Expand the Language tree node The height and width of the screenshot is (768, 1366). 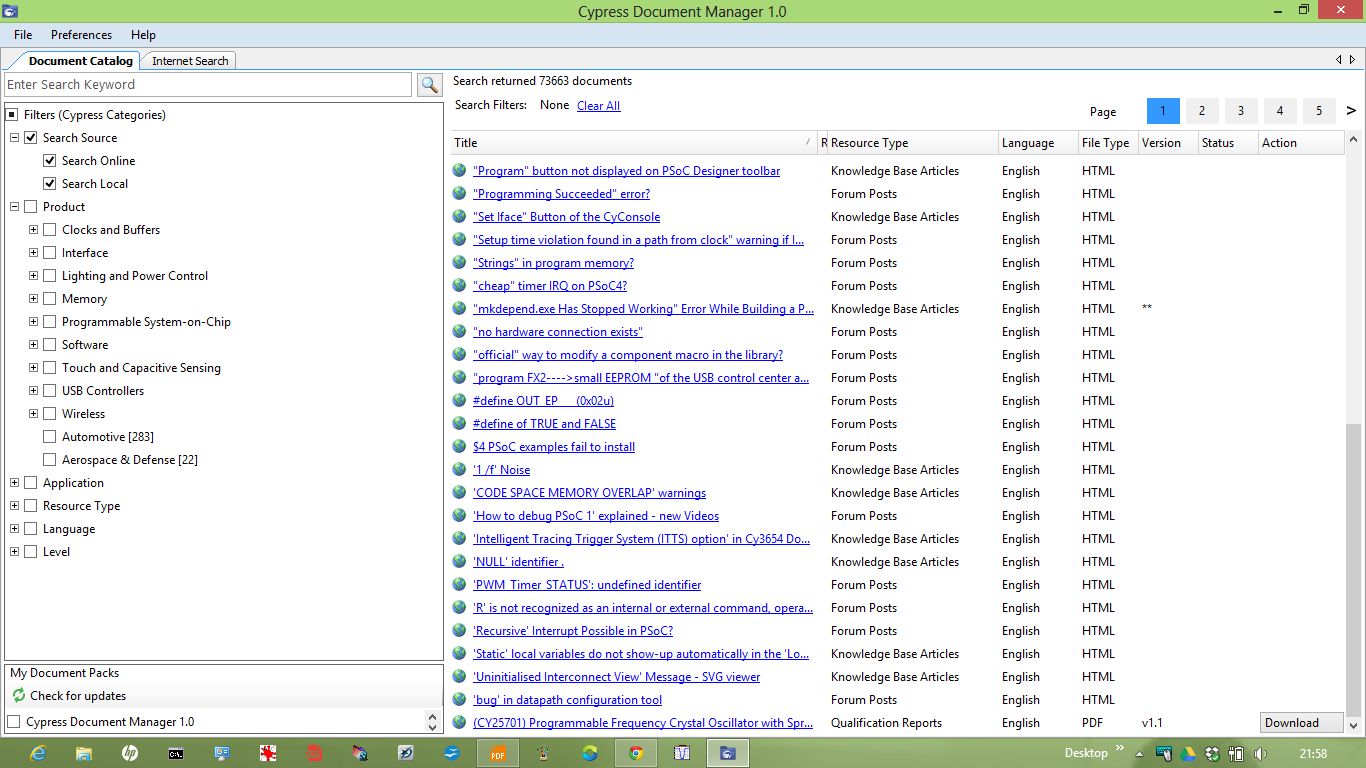click(14, 528)
